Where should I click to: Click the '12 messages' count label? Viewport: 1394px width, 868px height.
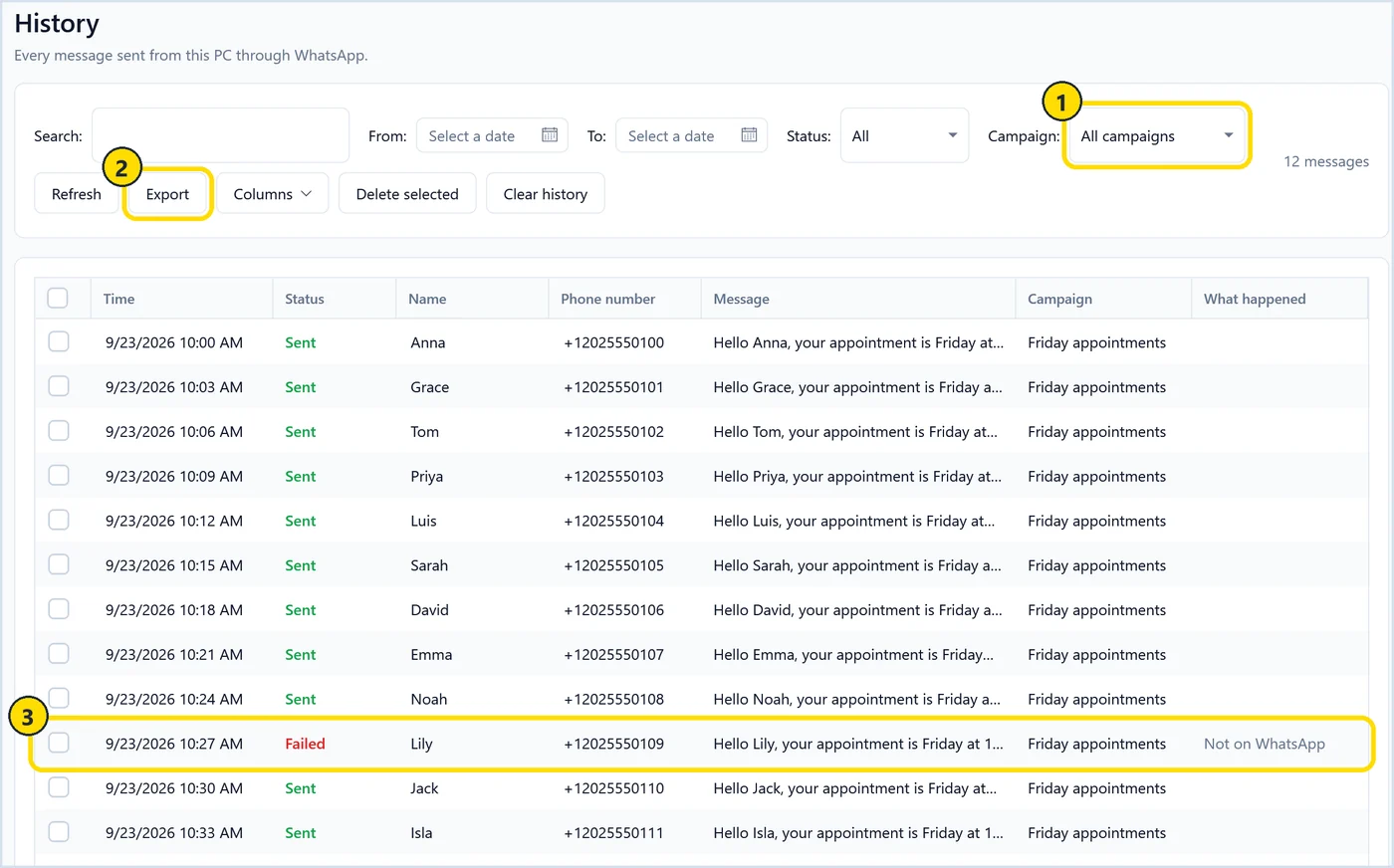point(1326,161)
